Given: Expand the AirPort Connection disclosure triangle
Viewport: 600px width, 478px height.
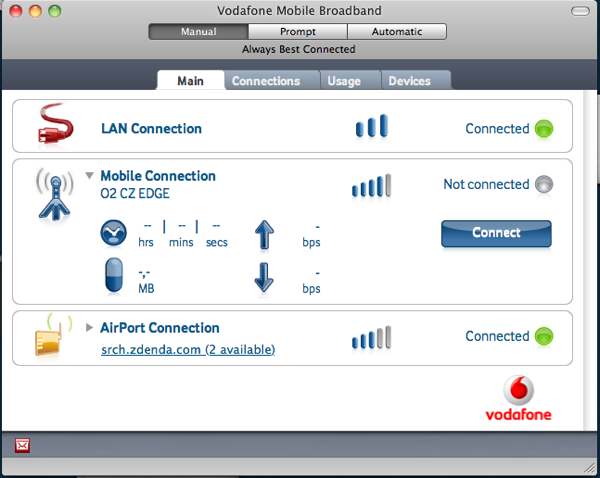Looking at the screenshot, I should (x=89, y=328).
